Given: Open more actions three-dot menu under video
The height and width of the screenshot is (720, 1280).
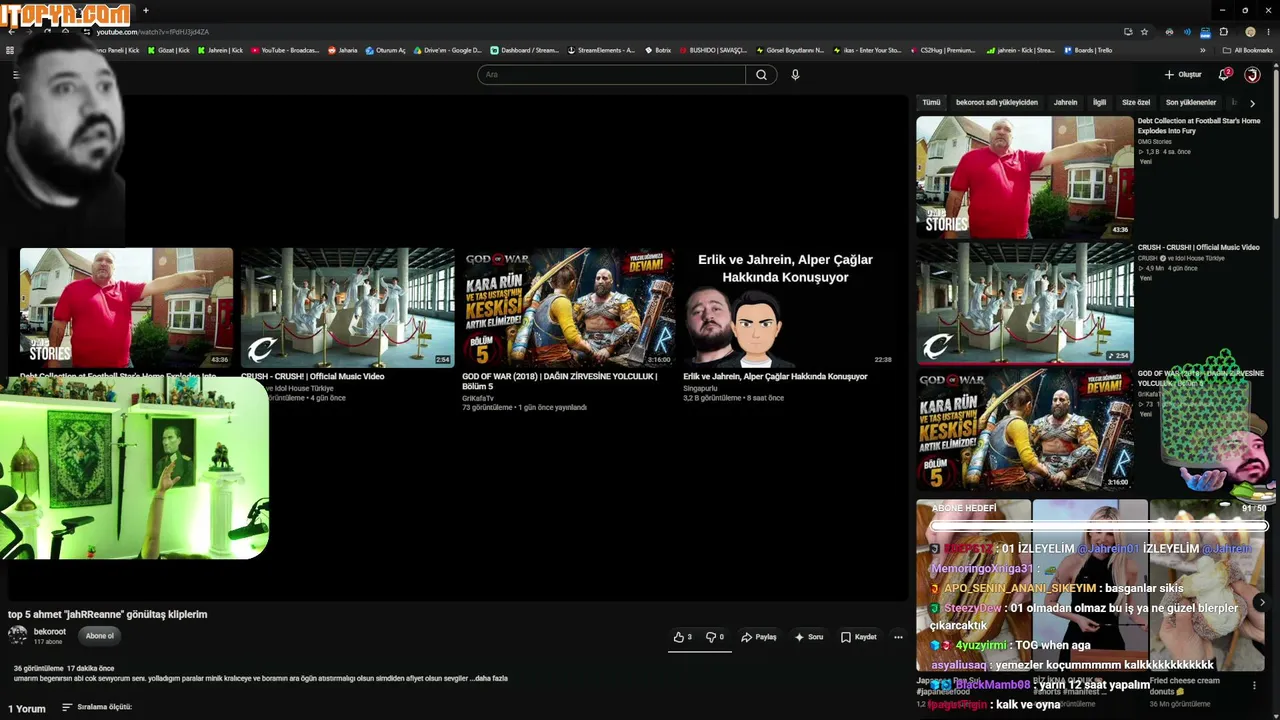Looking at the screenshot, I should click(x=898, y=637).
